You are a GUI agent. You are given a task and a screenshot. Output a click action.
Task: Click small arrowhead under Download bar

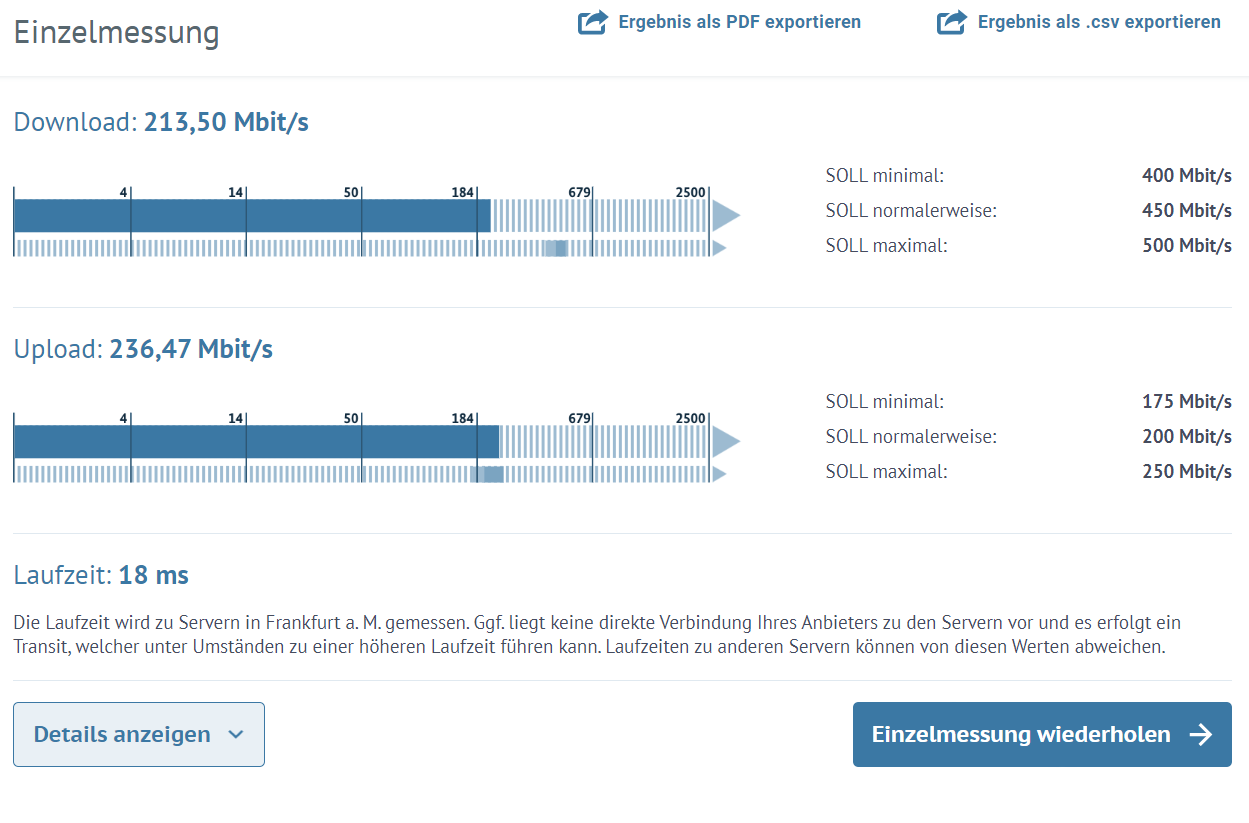pos(719,248)
